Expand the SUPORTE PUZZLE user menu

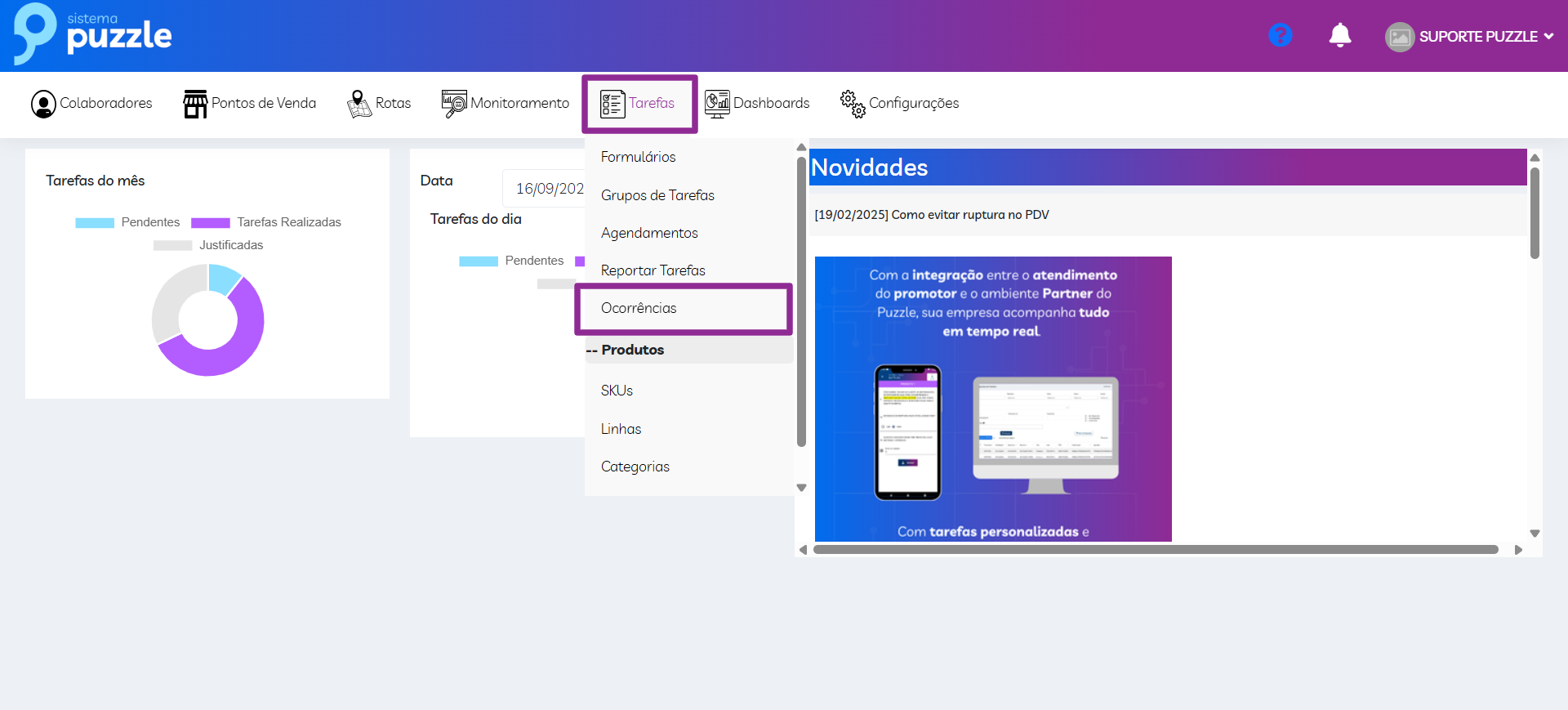click(x=1470, y=37)
